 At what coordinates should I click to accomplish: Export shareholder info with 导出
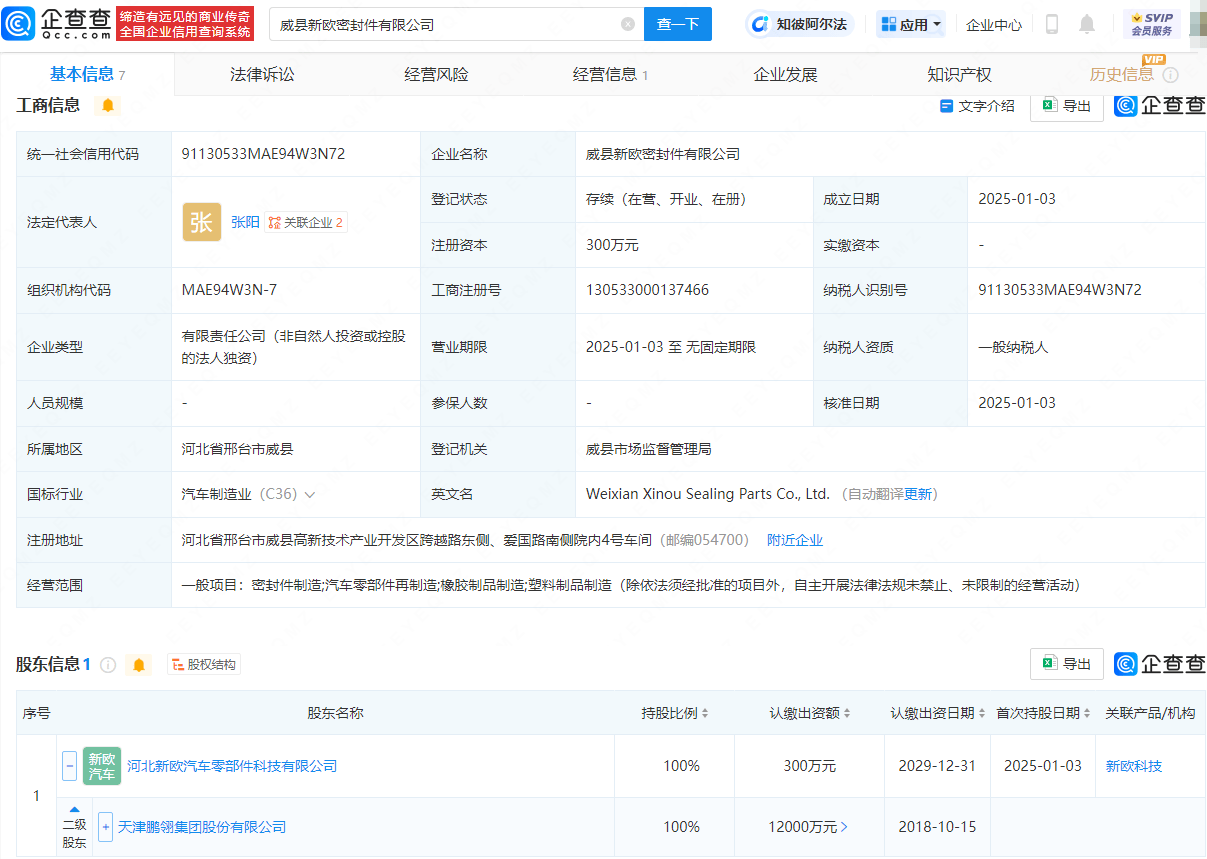pyautogui.click(x=1067, y=664)
